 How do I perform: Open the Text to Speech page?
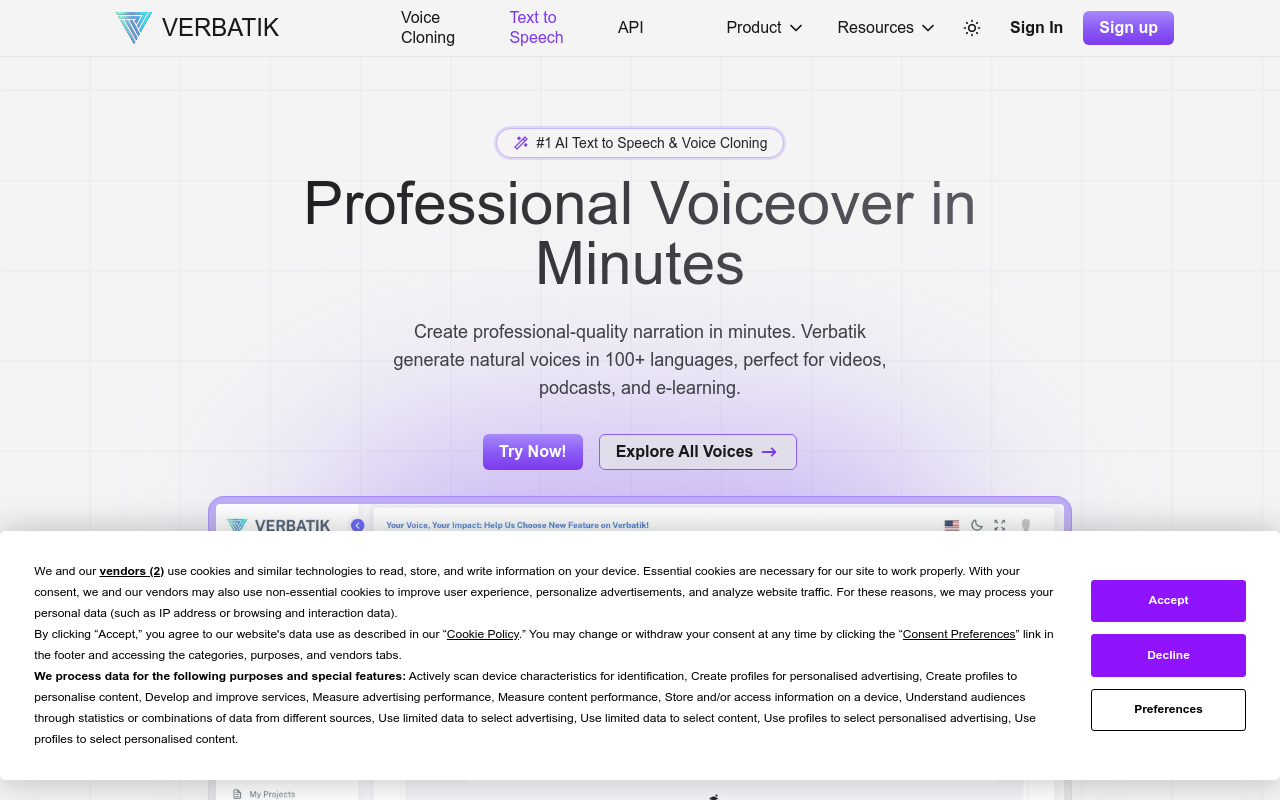(536, 28)
